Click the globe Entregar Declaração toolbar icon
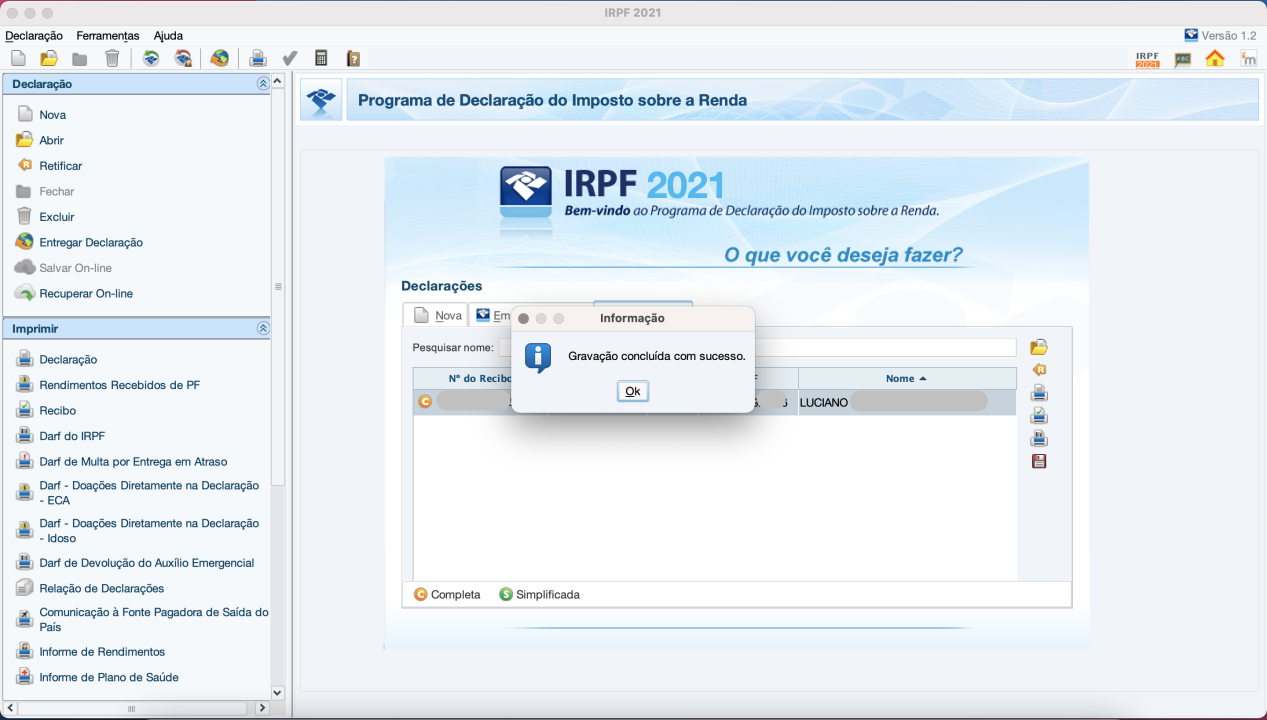 pos(219,58)
